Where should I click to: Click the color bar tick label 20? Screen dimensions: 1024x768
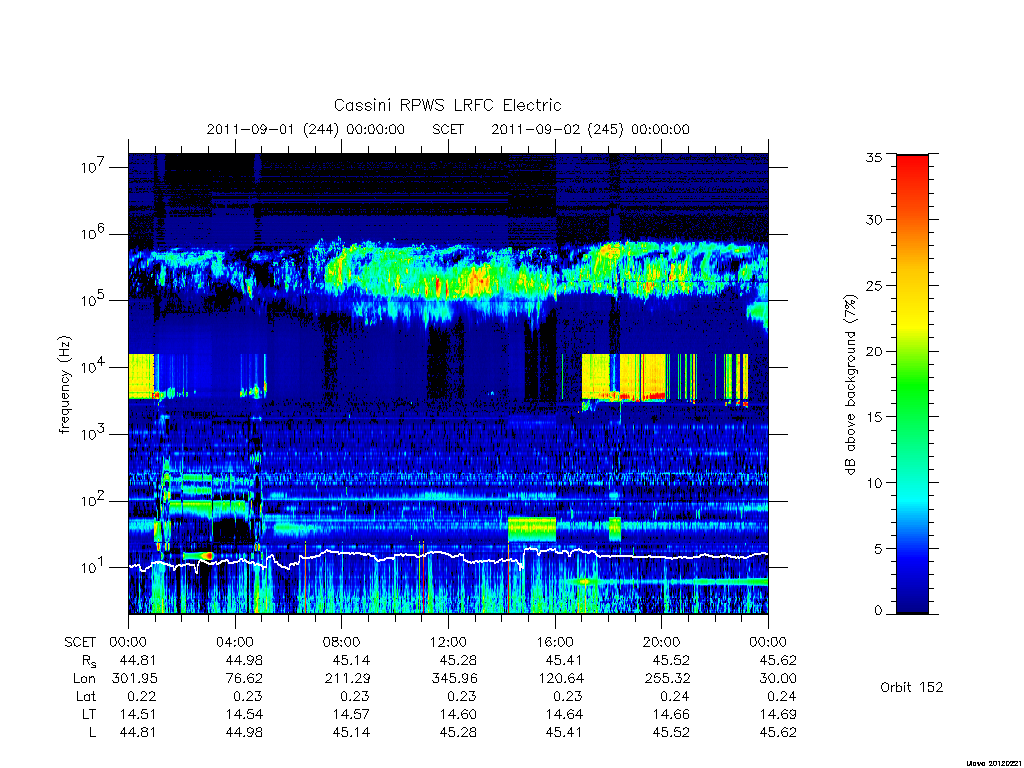click(x=874, y=351)
